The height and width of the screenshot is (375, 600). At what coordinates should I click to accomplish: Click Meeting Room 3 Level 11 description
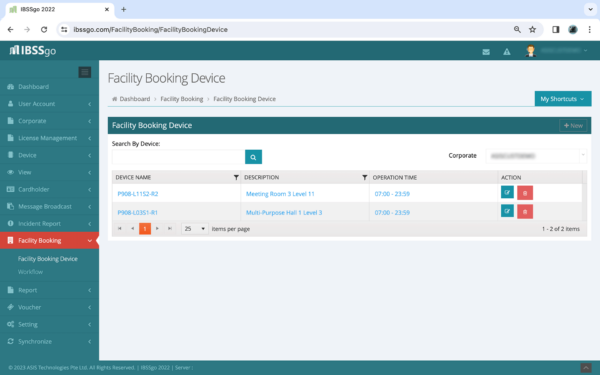tap(280, 194)
